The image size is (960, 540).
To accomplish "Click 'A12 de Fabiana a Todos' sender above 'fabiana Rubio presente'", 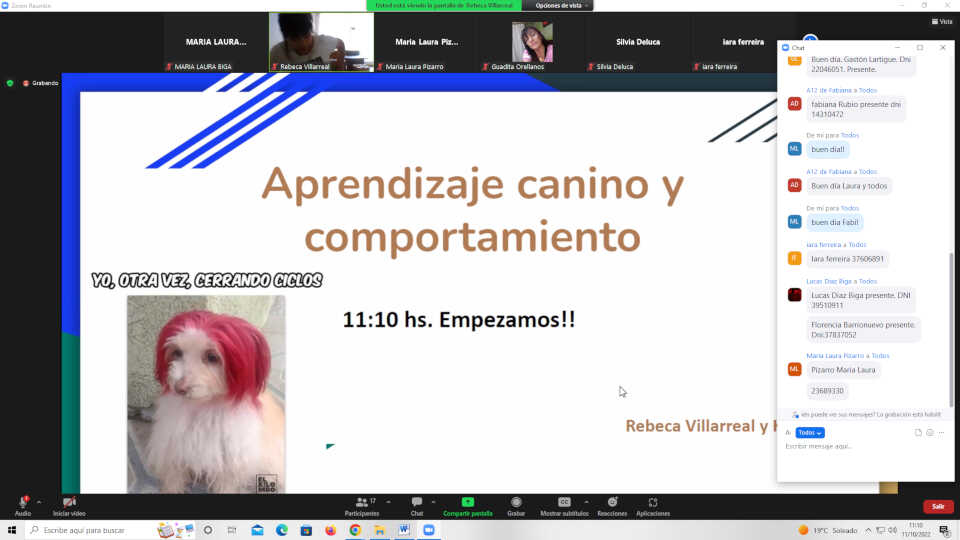I will click(x=841, y=91).
